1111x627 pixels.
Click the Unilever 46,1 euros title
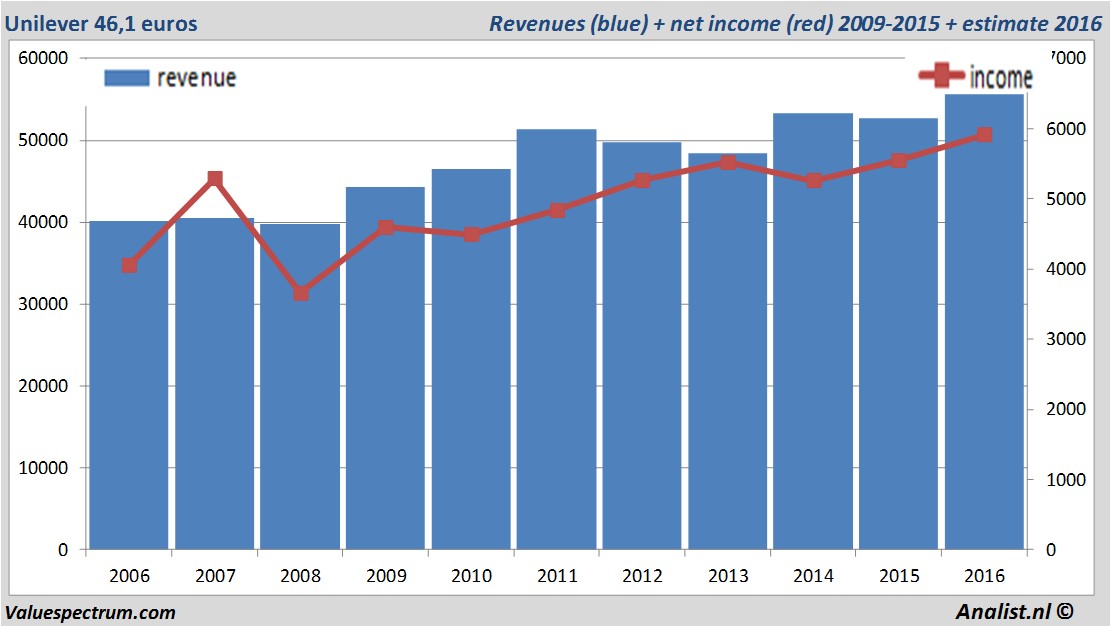pyautogui.click(x=101, y=23)
